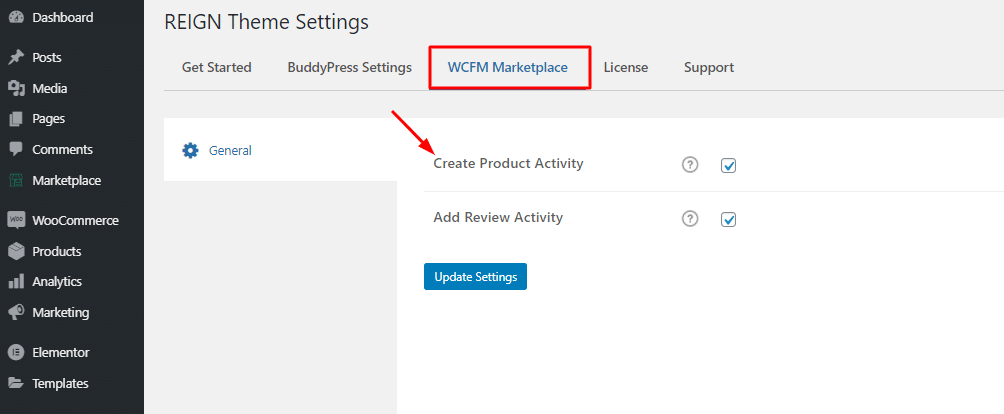Click the Comments speech bubble icon

16,150
